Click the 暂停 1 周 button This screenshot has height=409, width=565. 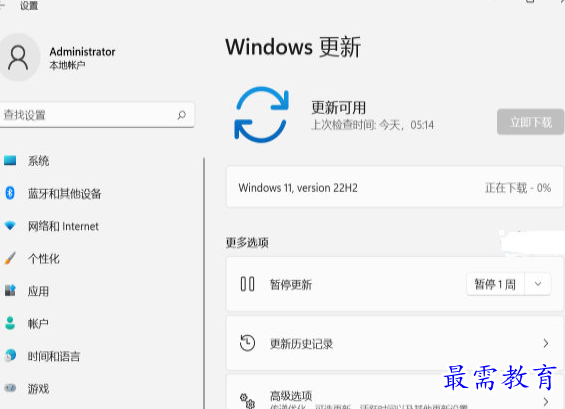(x=495, y=284)
